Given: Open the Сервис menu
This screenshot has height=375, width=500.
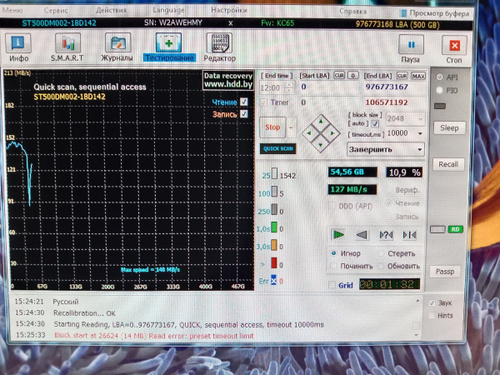Looking at the screenshot, I should (x=56, y=11).
